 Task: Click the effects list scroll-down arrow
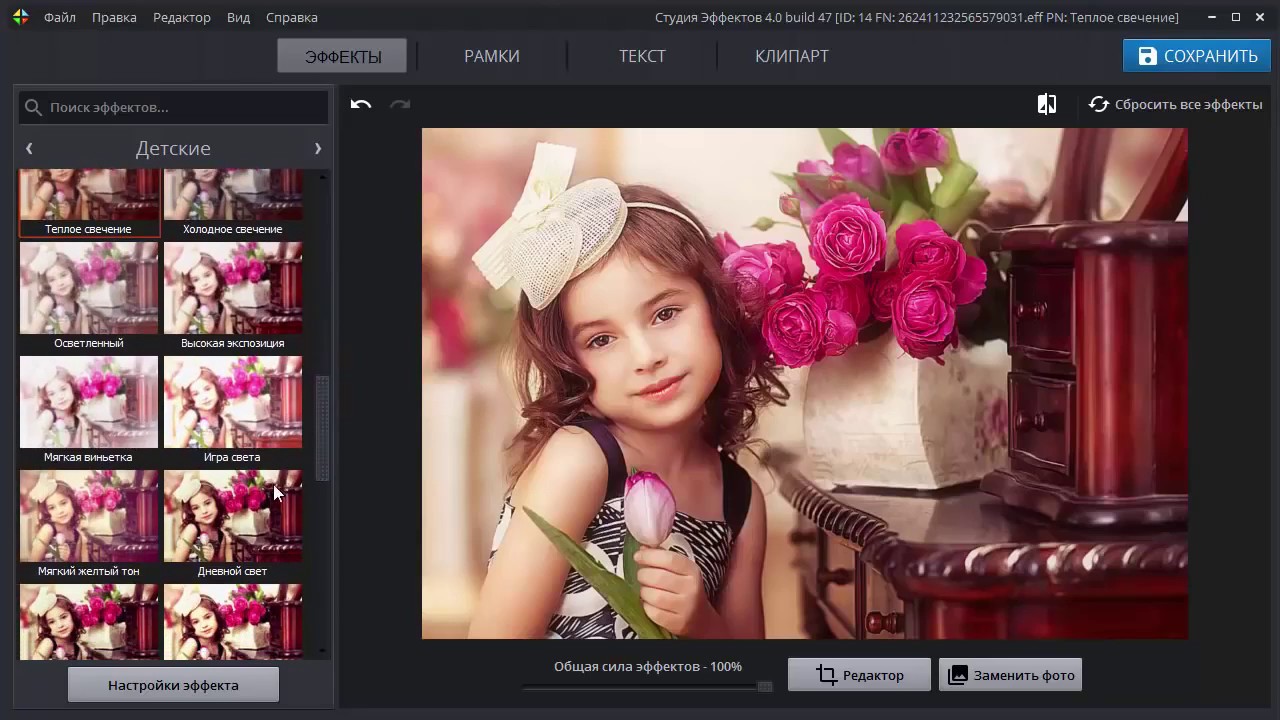click(322, 651)
